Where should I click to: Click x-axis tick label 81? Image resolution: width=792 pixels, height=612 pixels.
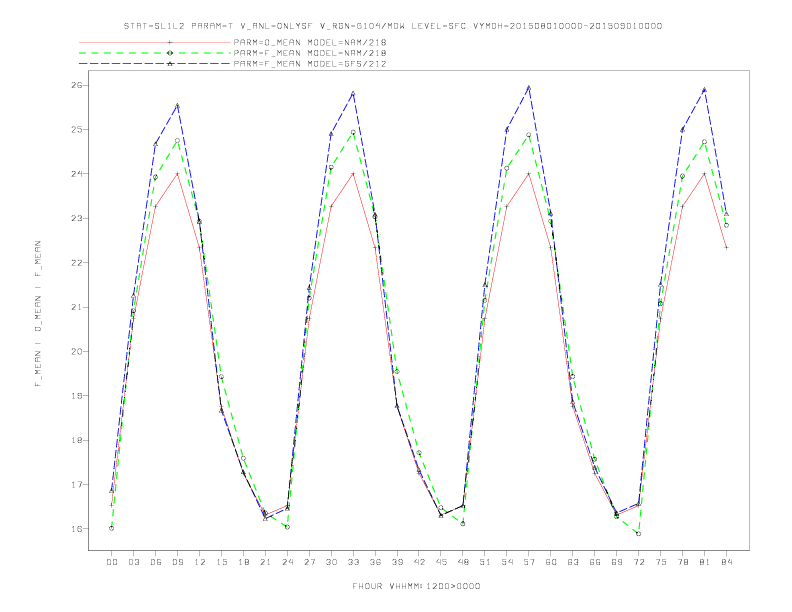[x=705, y=562]
